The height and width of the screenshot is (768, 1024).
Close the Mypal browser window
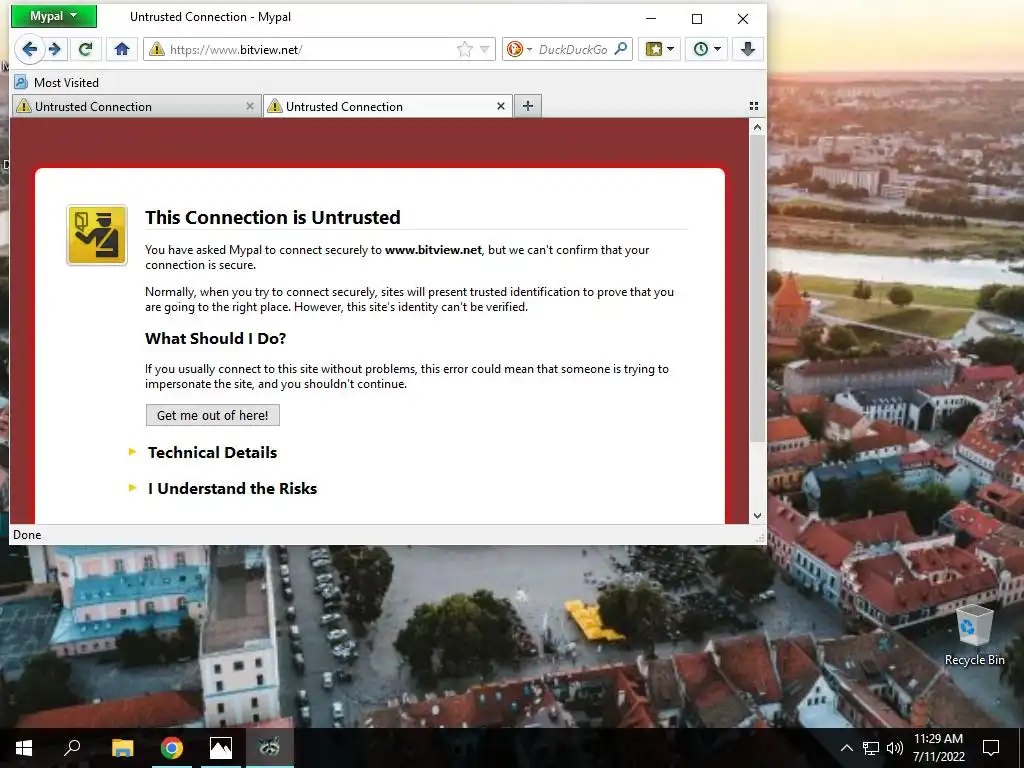(x=743, y=18)
